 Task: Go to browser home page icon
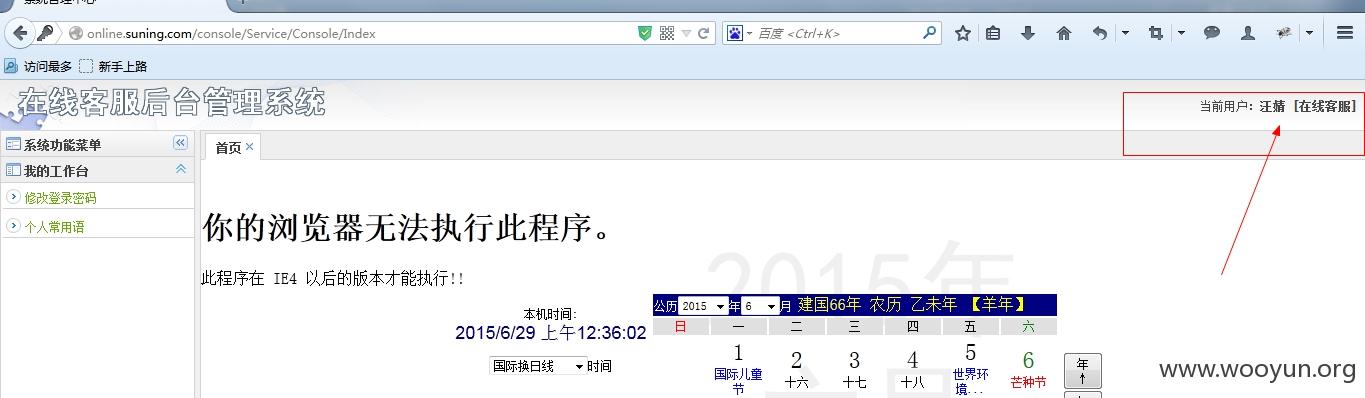(x=1063, y=33)
